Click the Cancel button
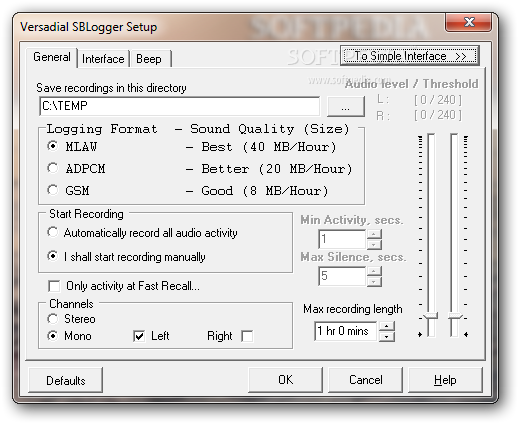The height and width of the screenshot is (424, 519). pyautogui.click(x=365, y=380)
